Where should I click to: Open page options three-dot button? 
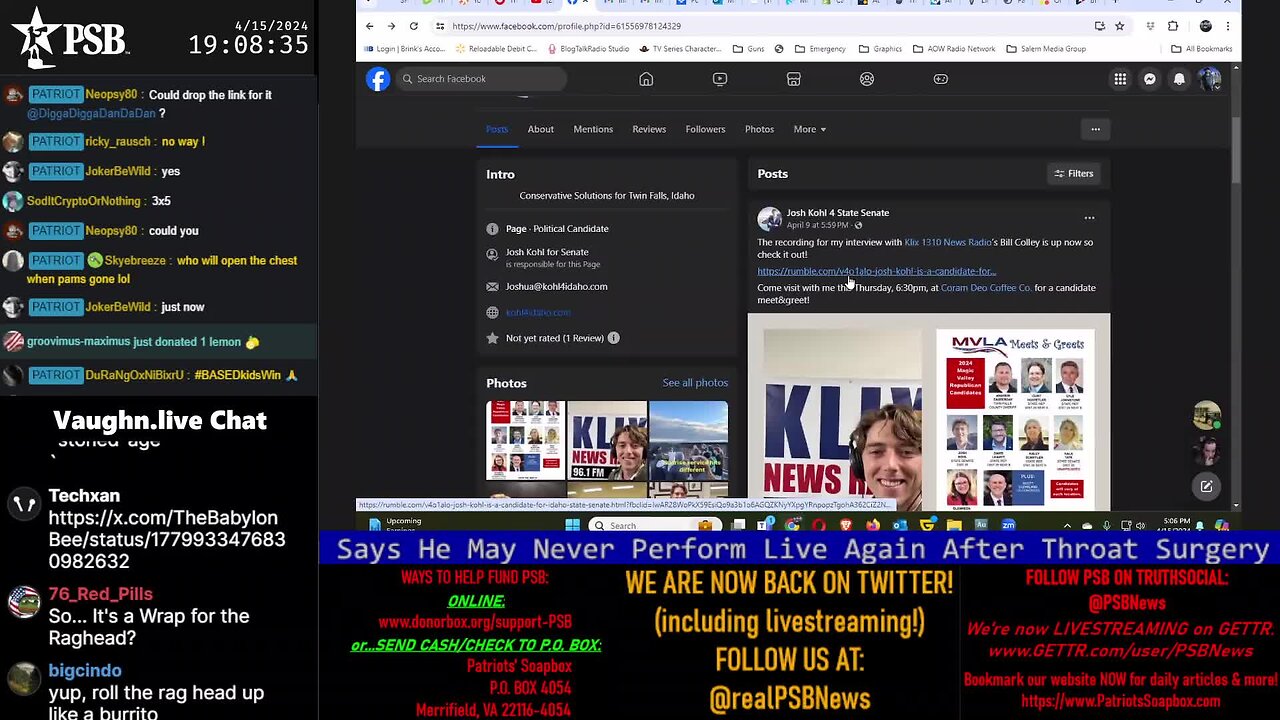(x=1095, y=129)
